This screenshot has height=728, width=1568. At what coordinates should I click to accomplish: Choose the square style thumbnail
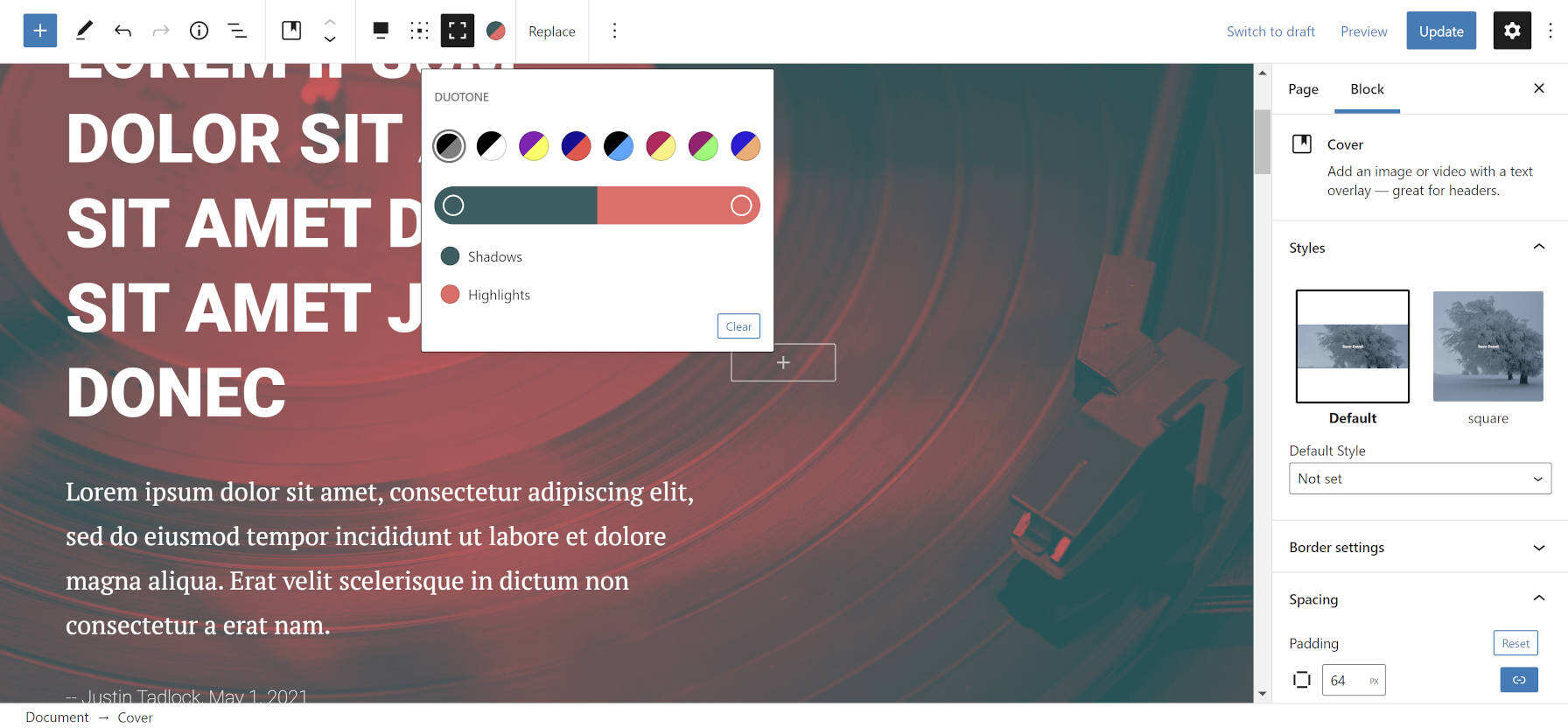pos(1487,346)
